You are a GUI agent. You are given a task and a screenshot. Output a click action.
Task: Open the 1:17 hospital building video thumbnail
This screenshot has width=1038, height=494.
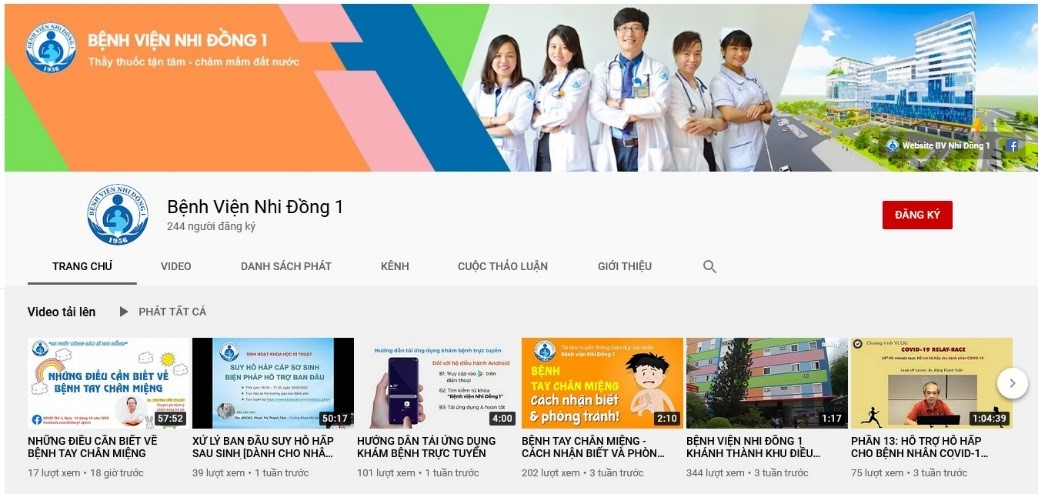(767, 383)
